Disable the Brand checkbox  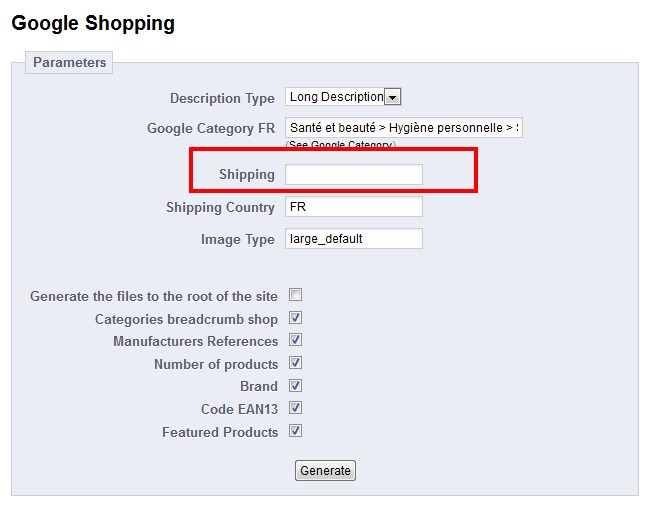(295, 385)
